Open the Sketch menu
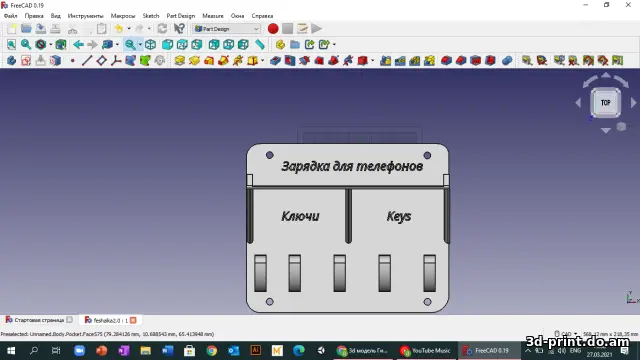The height and width of the screenshot is (360, 640). (x=151, y=16)
